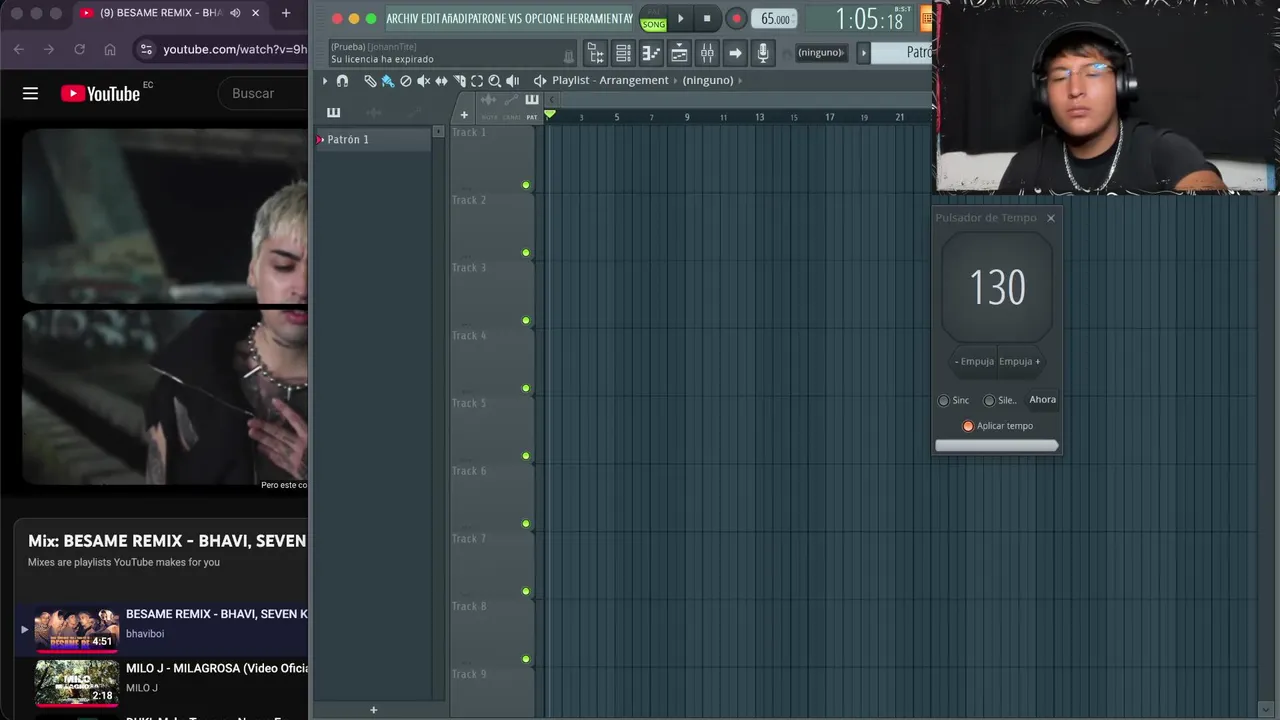
Task: Open a new browser tab
Action: tap(286, 13)
